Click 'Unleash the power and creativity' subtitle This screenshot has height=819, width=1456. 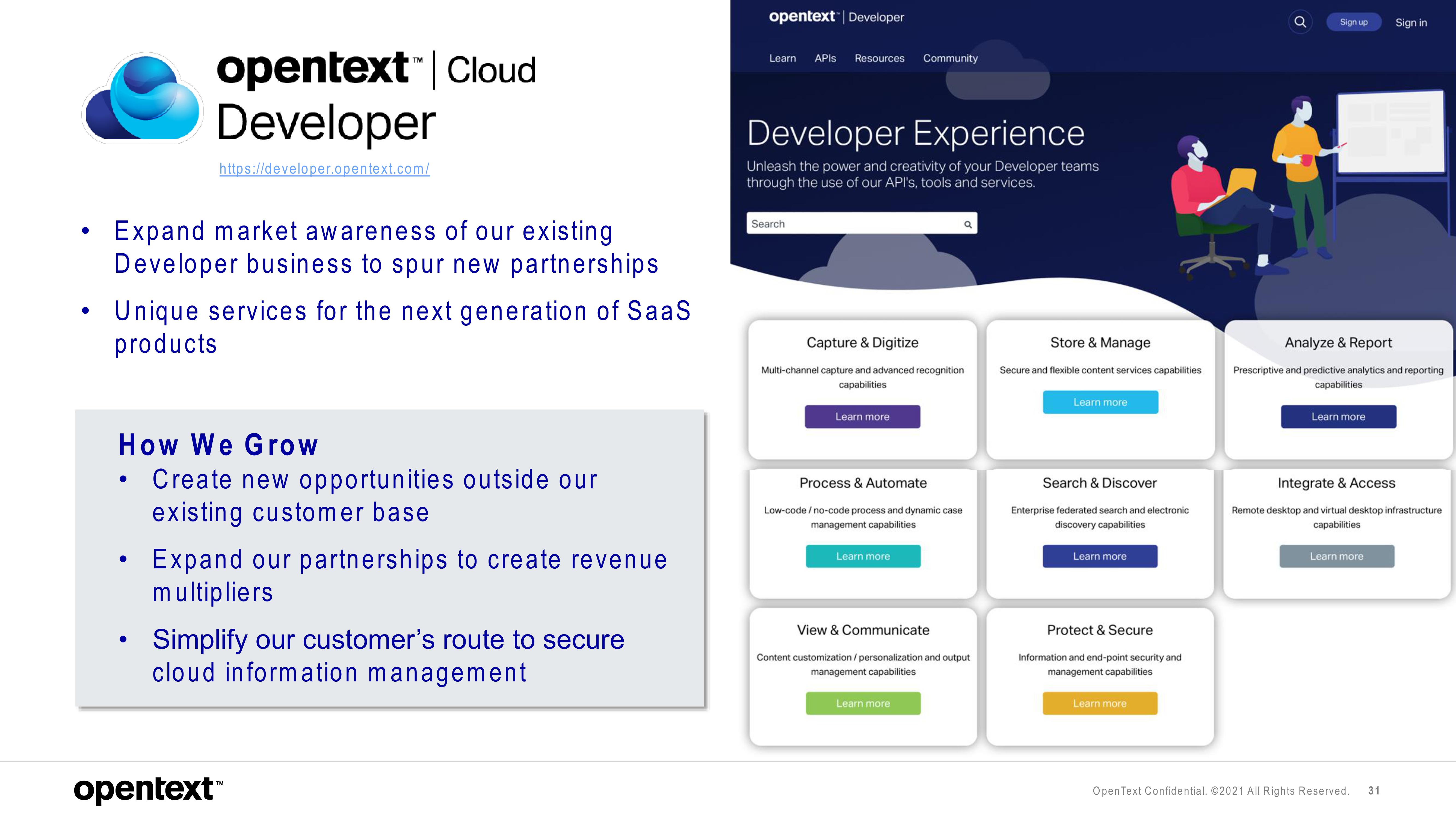[922, 174]
